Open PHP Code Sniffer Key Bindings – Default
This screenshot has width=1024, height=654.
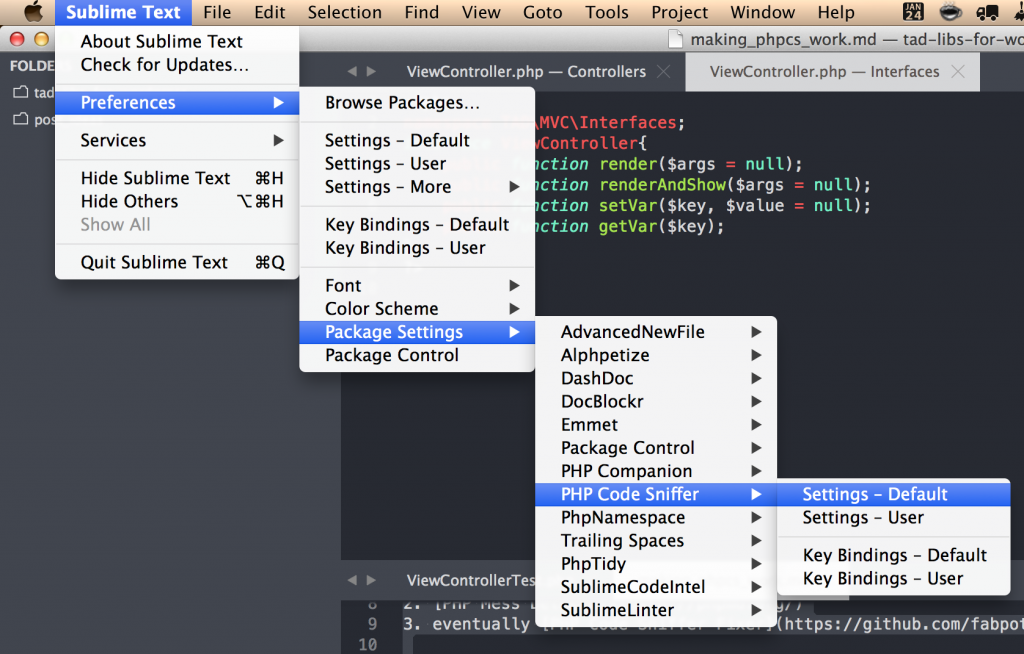click(x=893, y=555)
